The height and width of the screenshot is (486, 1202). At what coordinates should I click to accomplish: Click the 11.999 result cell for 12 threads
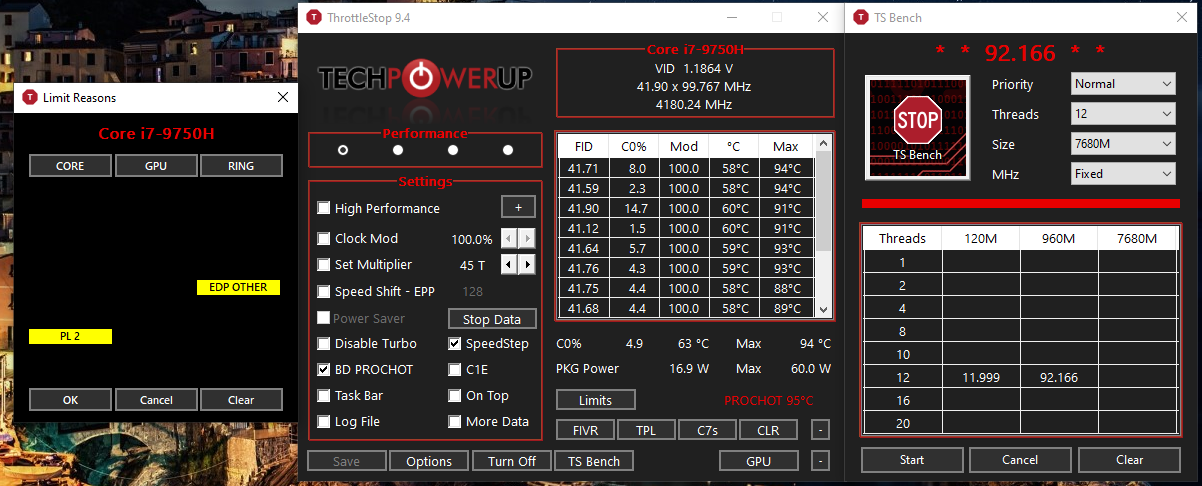[981, 379]
